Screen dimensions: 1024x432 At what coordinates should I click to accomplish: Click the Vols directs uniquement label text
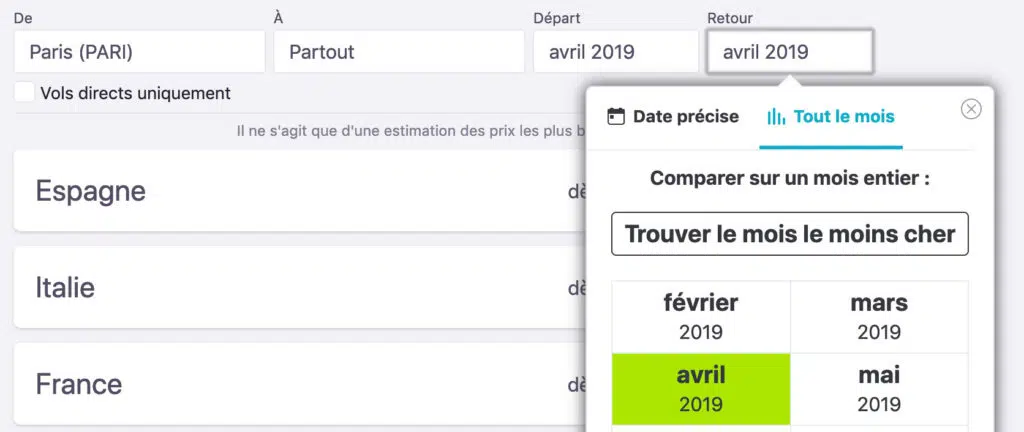click(136, 93)
